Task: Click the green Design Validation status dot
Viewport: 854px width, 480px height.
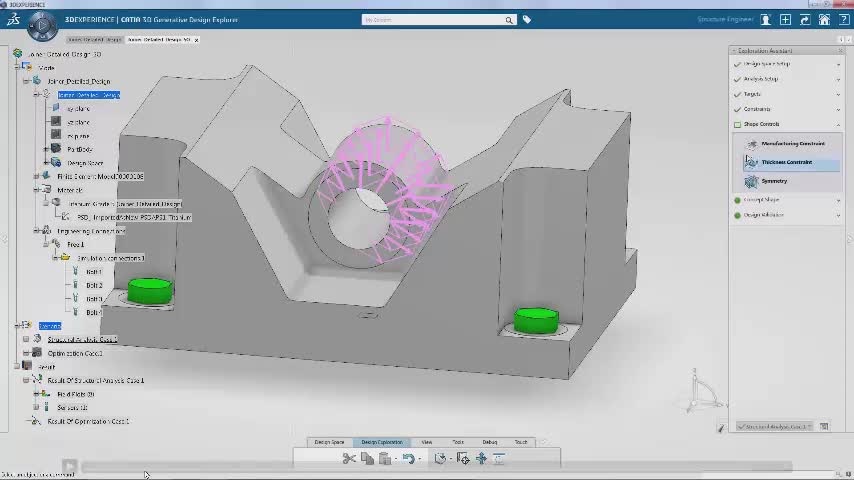Action: 737,215
